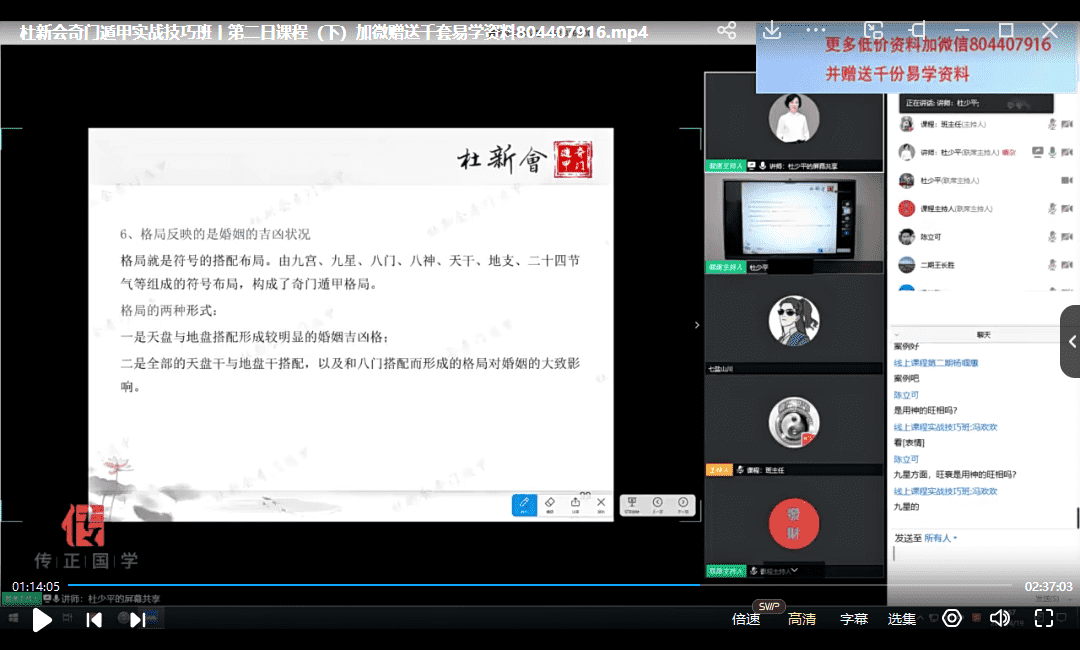Open the 选集 episode list
The height and width of the screenshot is (650, 1080).
[902, 619]
